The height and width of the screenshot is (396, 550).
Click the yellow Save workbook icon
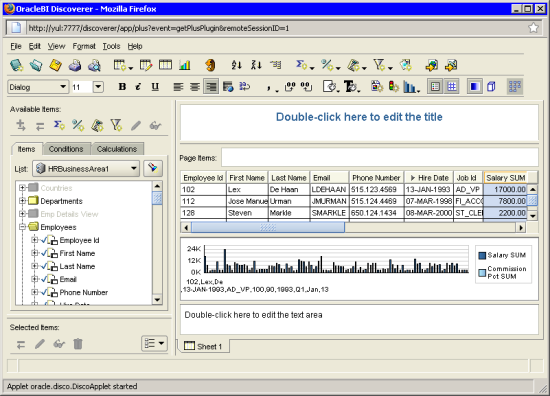[55, 65]
